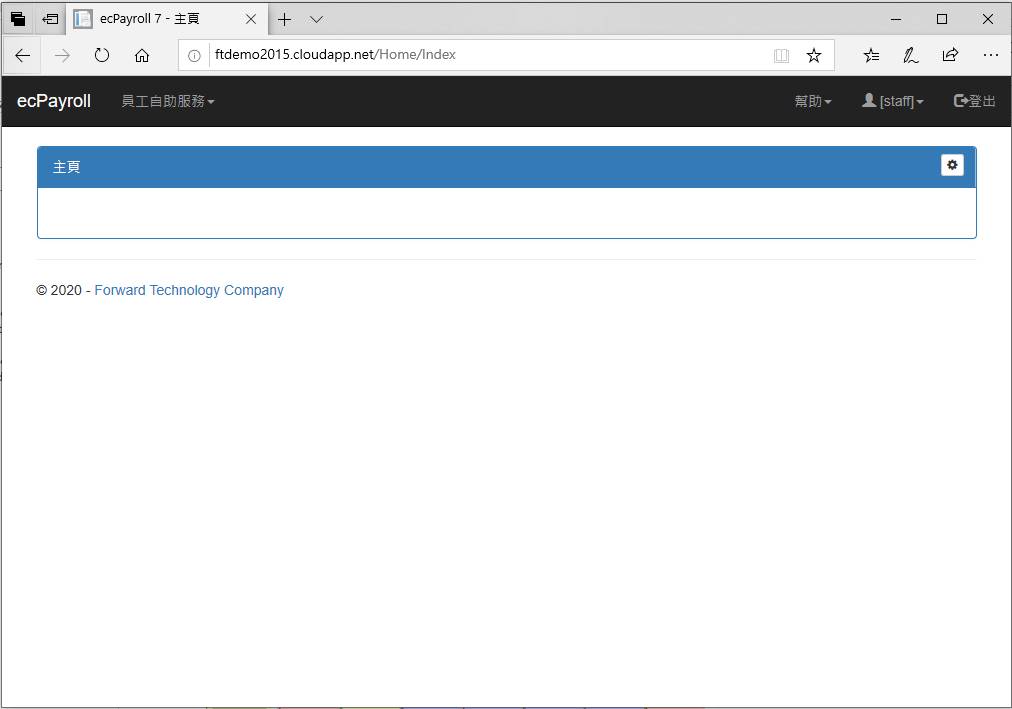Click the add notes pen icon
Screen dimensions: 1012x709
(910, 56)
